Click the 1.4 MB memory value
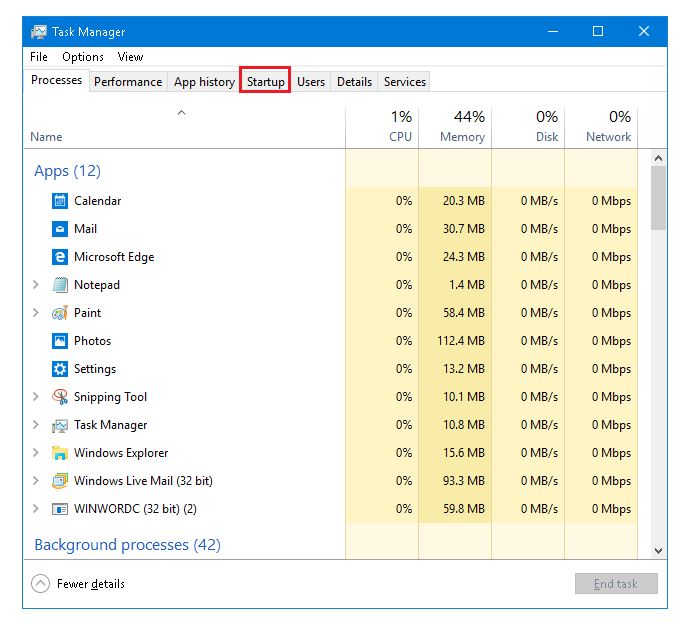Viewport: 682px width, 623px height. [x=467, y=285]
